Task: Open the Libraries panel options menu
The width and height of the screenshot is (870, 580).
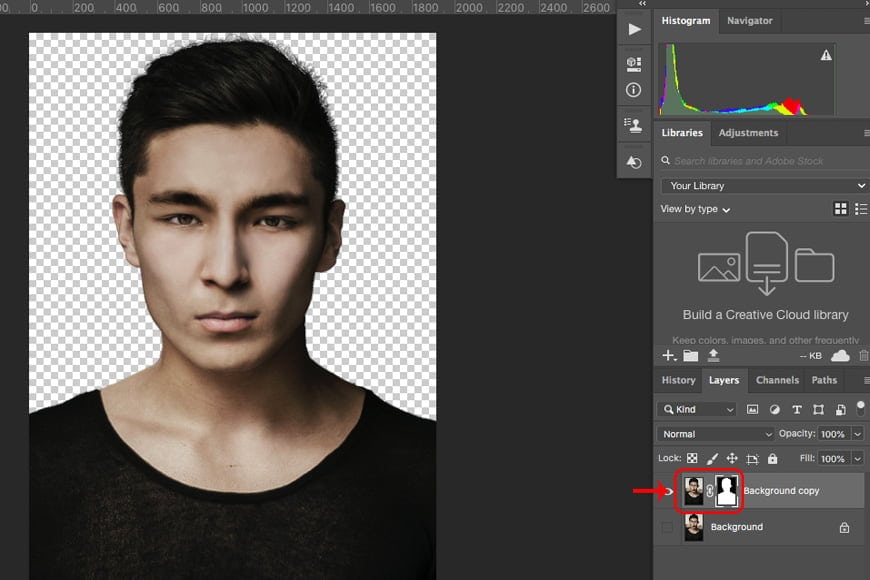Action: 866,133
